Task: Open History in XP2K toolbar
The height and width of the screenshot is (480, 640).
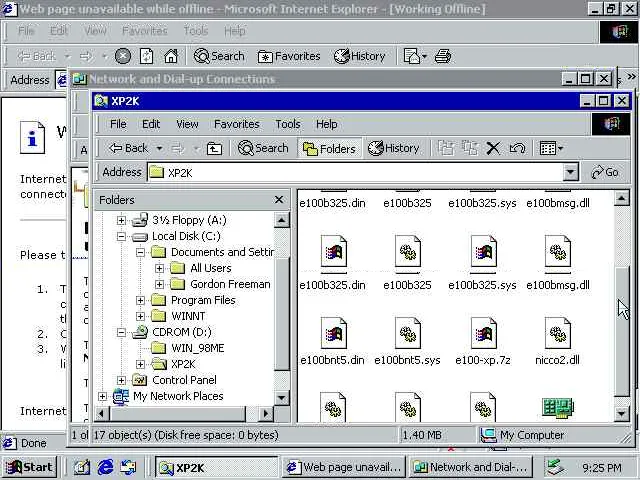Action: tap(393, 148)
